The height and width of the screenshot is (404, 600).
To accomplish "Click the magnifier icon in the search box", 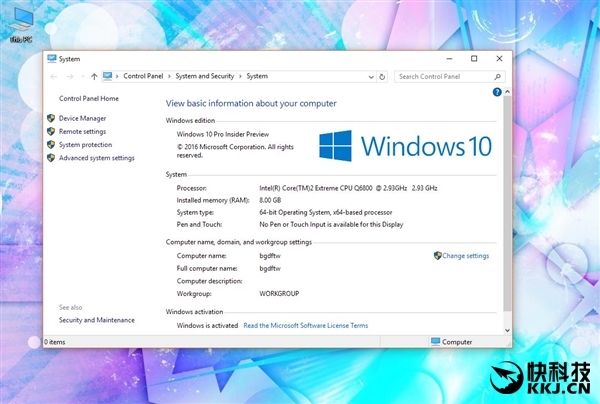I will click(x=498, y=76).
